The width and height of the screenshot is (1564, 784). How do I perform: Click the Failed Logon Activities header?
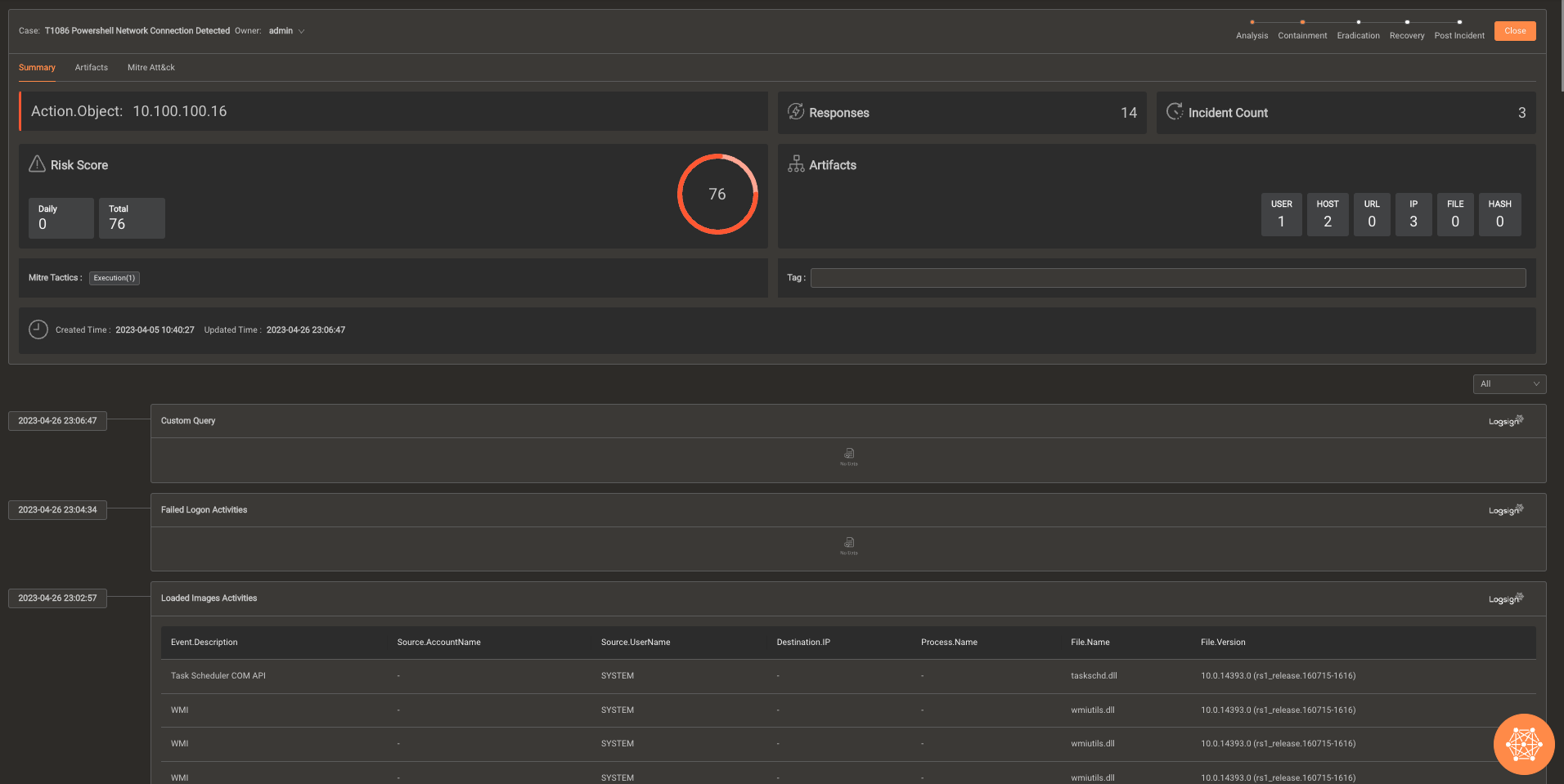pos(848,510)
